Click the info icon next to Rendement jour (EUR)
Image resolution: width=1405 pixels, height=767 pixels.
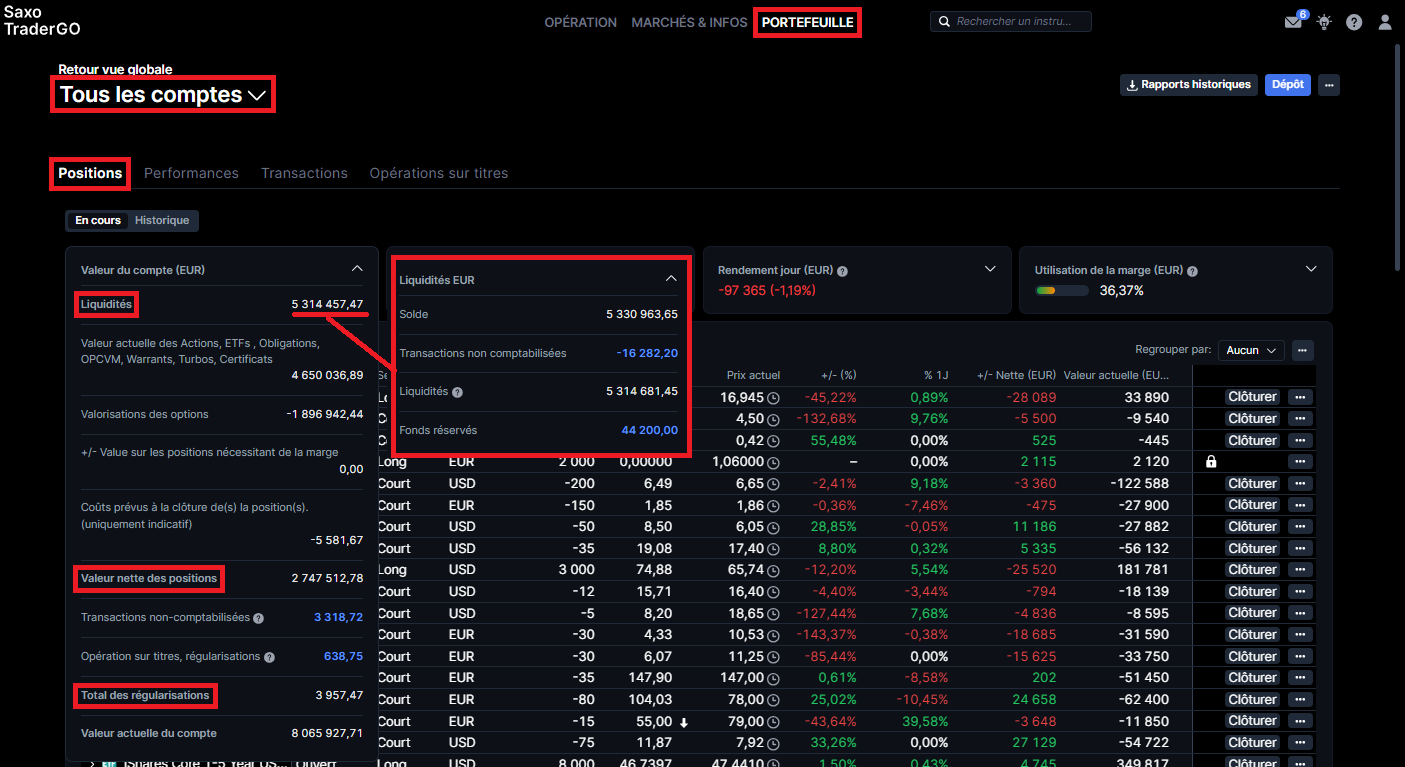pyautogui.click(x=842, y=271)
